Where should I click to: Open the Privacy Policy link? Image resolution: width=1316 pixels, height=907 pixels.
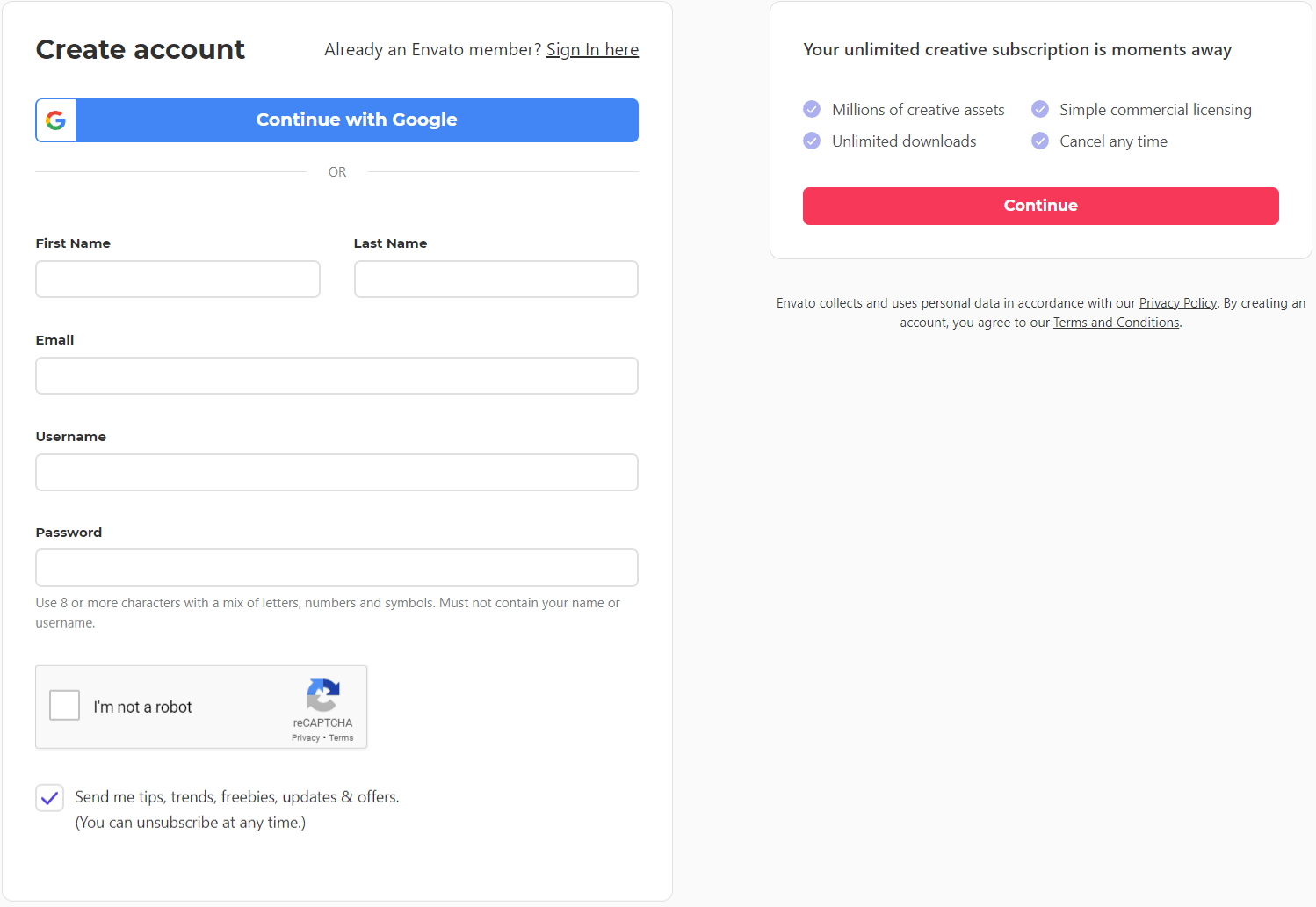(1177, 303)
